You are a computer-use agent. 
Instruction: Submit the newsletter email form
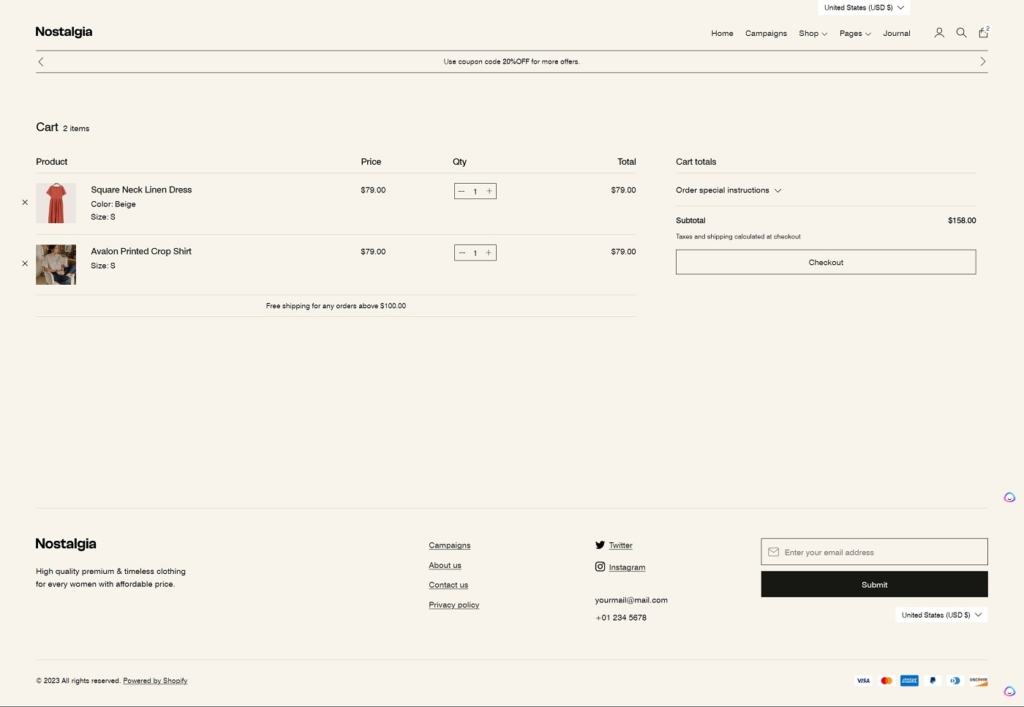[874, 584]
